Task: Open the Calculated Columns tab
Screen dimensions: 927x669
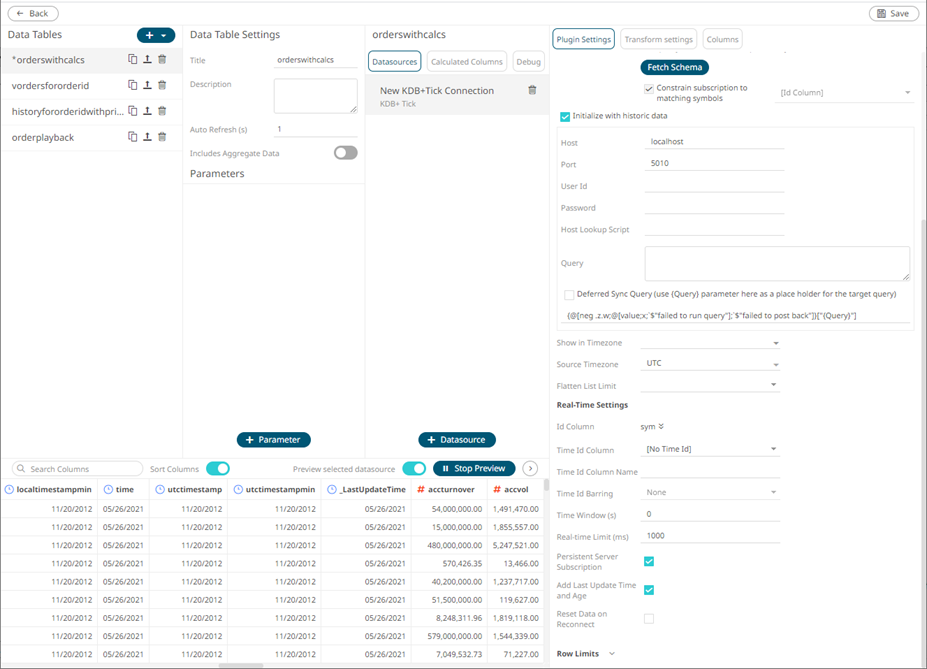Action: (467, 62)
